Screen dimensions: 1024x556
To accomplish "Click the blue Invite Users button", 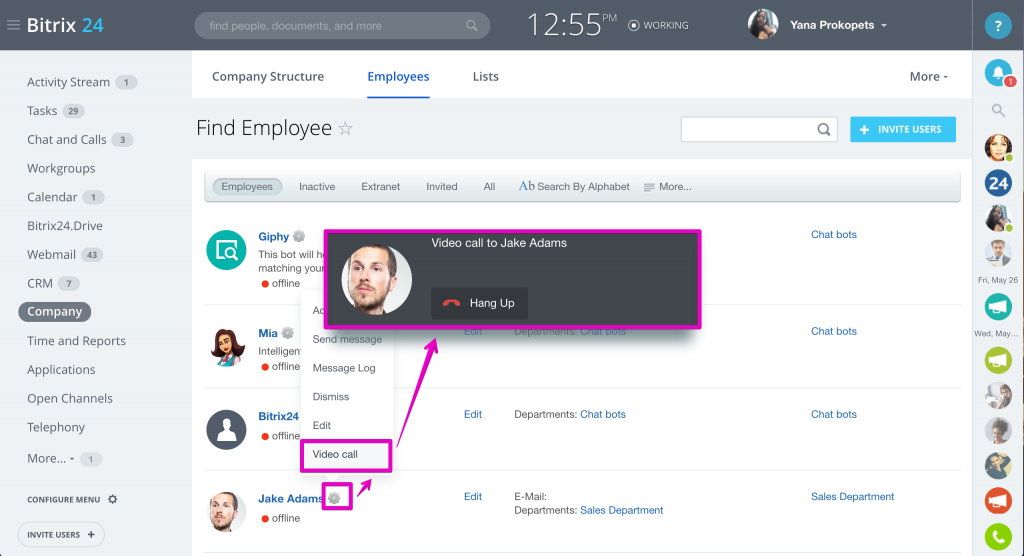I will (903, 129).
